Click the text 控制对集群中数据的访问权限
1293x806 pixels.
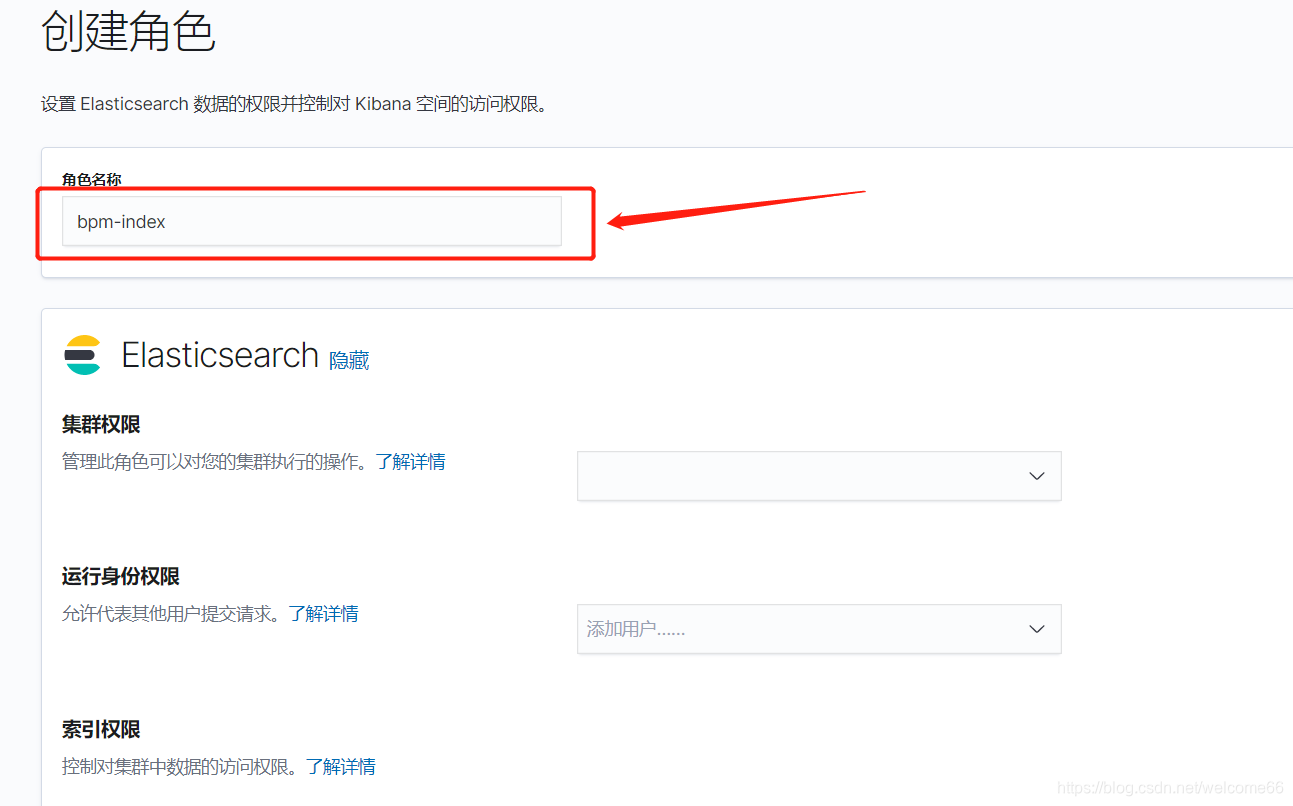tap(180, 767)
